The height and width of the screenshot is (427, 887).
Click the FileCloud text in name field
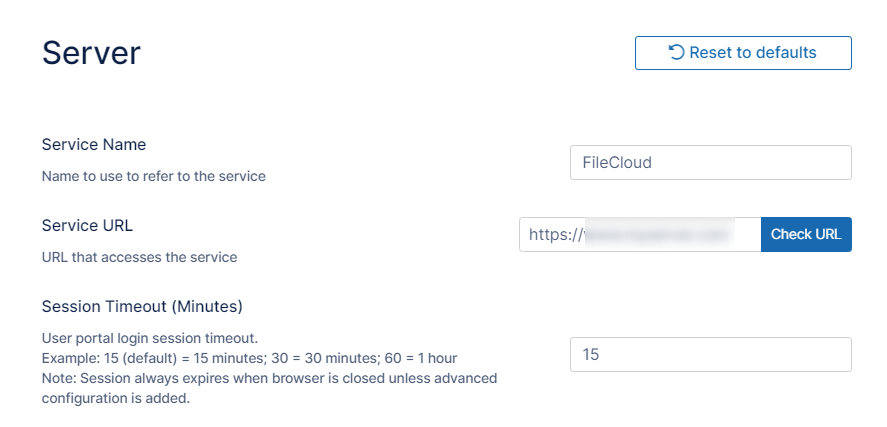pos(617,162)
